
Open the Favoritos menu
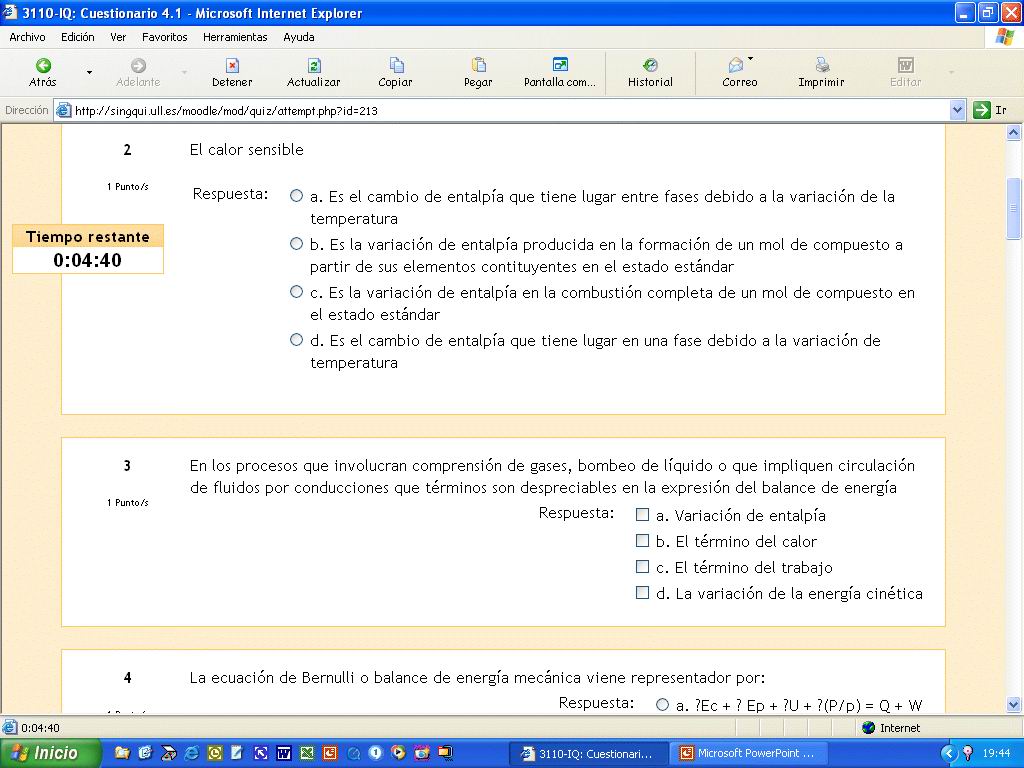(x=164, y=37)
